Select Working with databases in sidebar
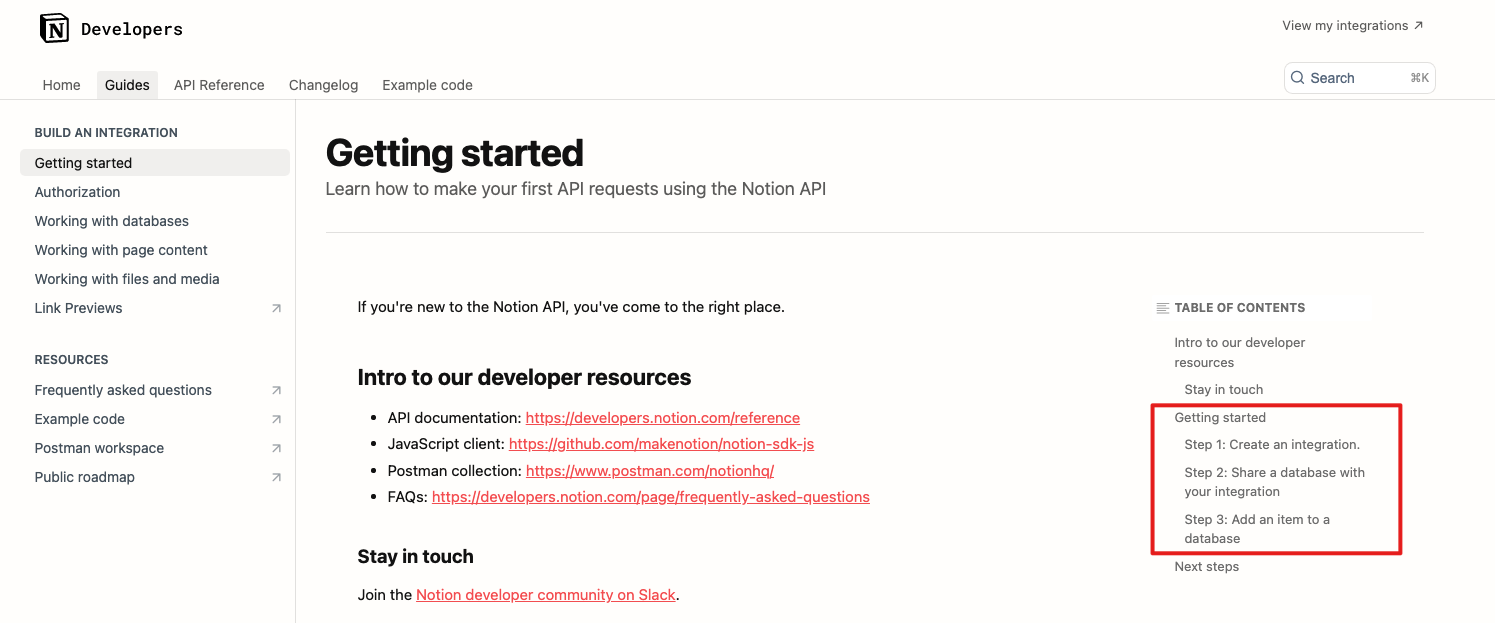The height and width of the screenshot is (623, 1495). [111, 221]
